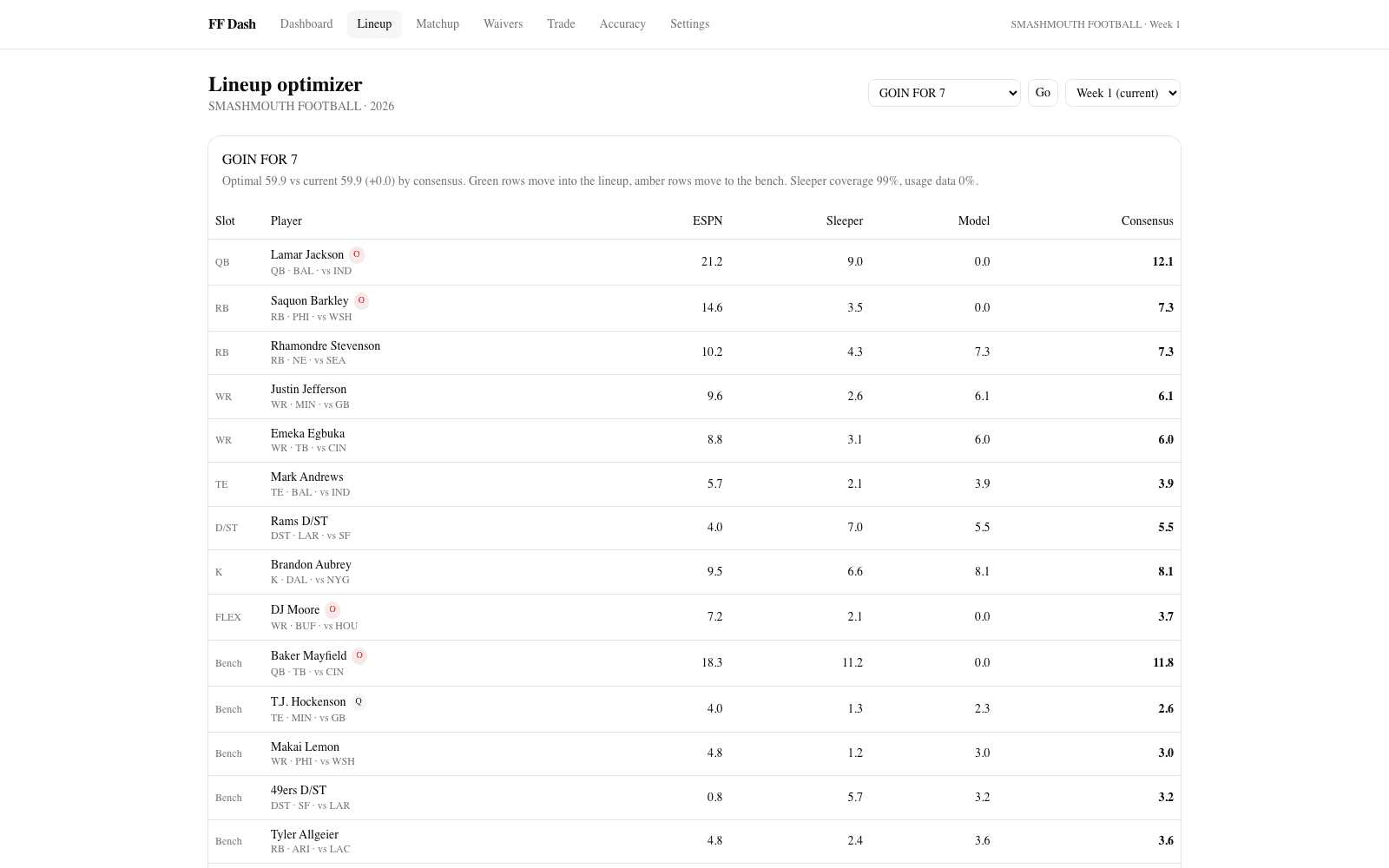Click the Out status badge beside Saquon Barkley
The height and width of the screenshot is (868, 1389).
pos(361,301)
